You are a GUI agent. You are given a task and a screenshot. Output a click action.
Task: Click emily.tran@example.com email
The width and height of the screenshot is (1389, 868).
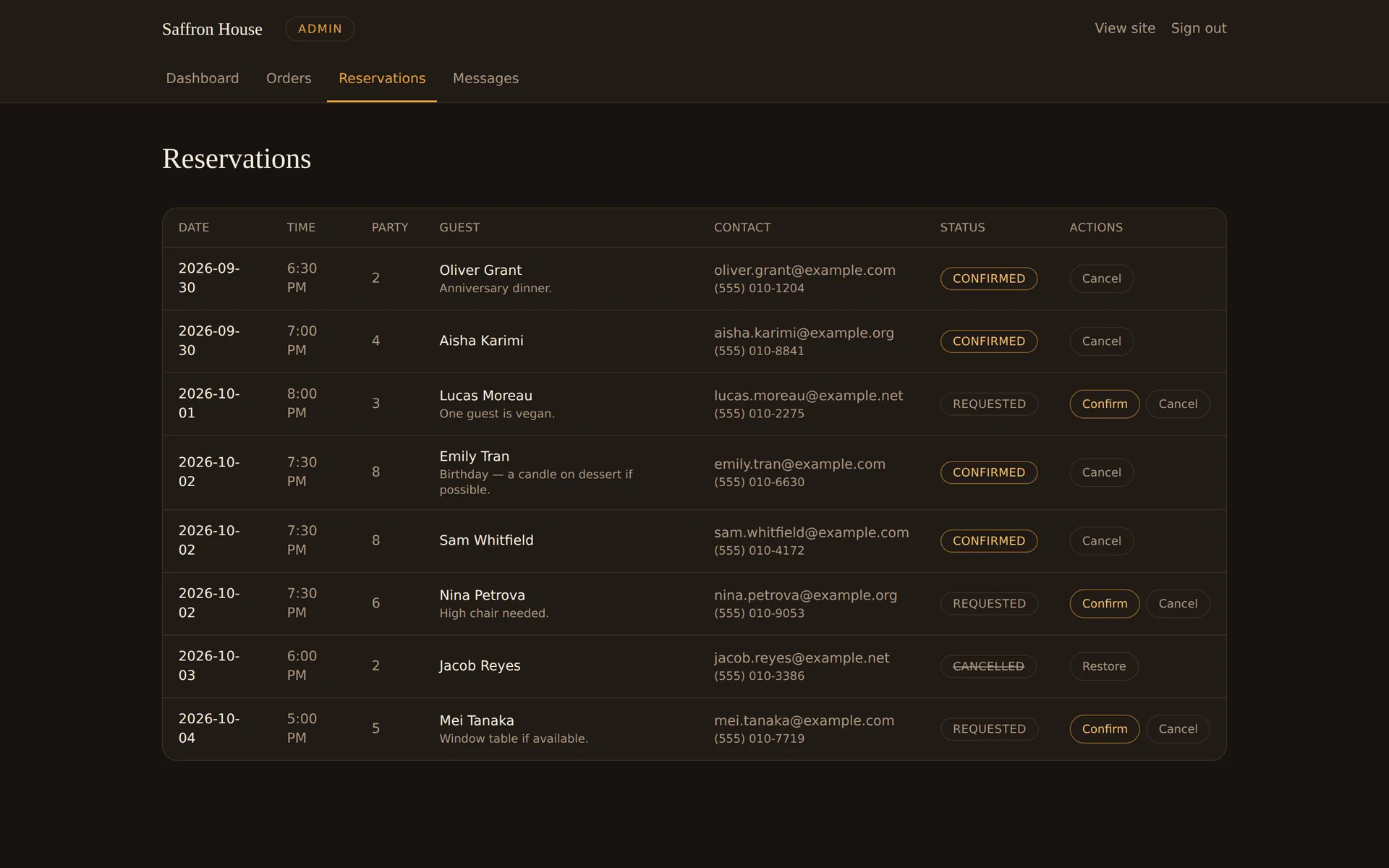pyautogui.click(x=799, y=464)
